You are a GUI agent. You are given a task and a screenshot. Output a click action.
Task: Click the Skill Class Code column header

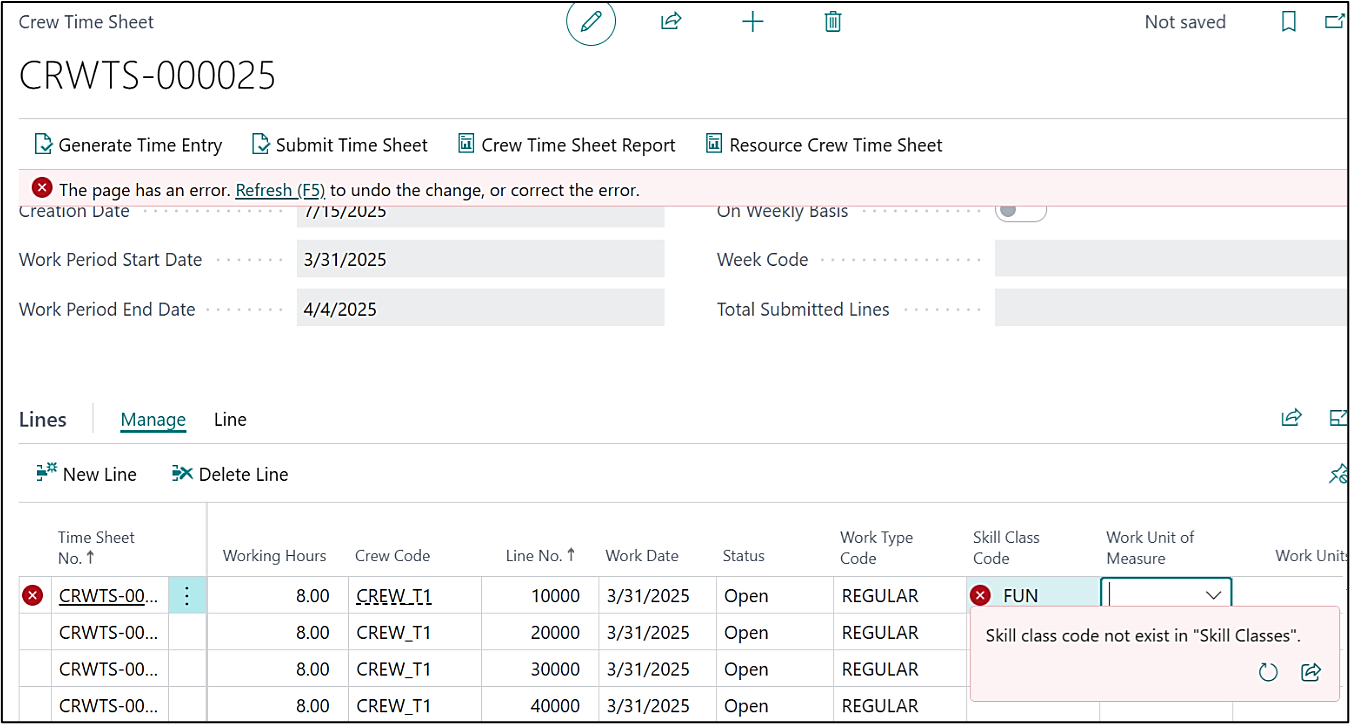tap(1006, 548)
